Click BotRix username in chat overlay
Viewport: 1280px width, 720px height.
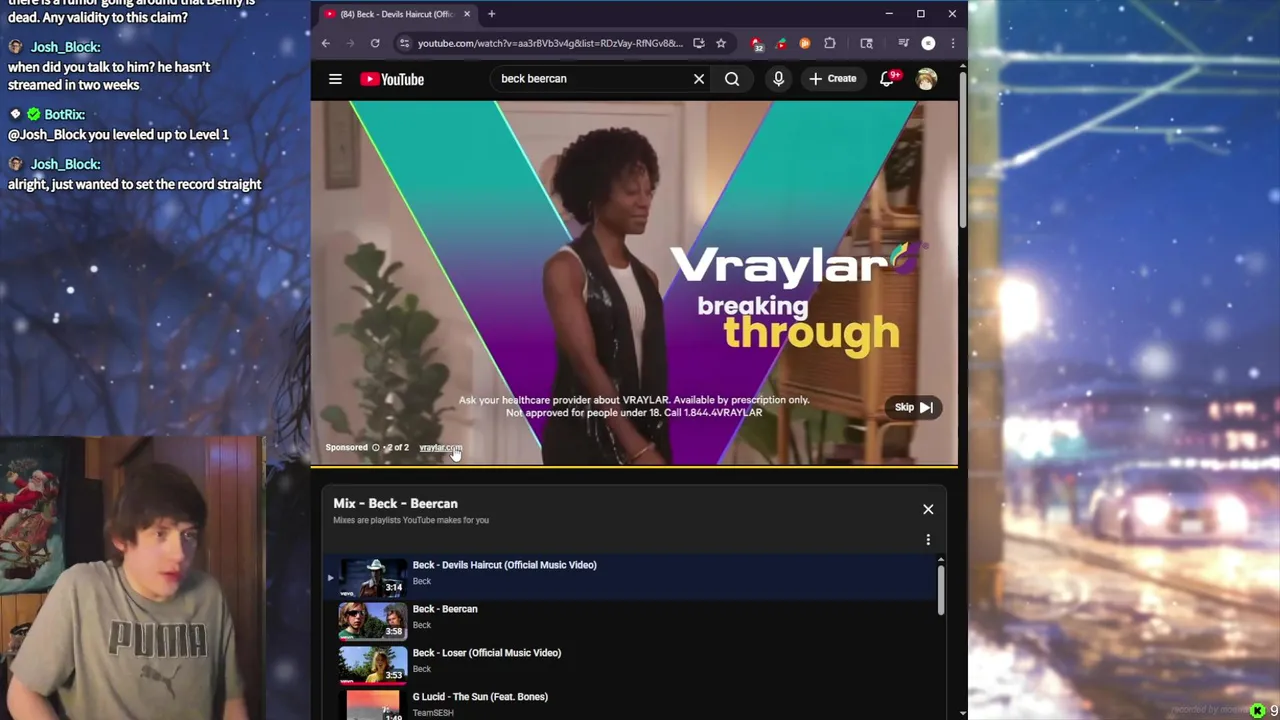[x=64, y=114]
